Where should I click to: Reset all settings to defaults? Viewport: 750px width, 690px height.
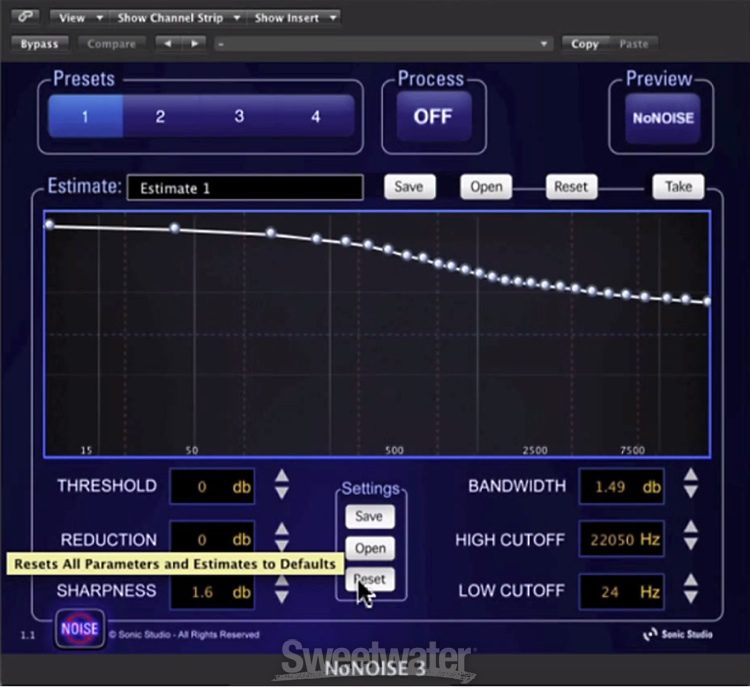[370, 579]
